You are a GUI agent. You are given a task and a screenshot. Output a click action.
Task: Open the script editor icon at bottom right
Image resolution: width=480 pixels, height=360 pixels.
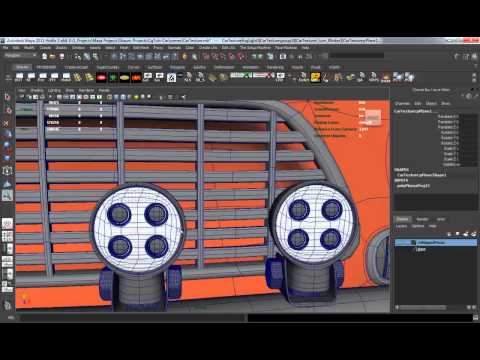pyautogui.click(x=475, y=318)
